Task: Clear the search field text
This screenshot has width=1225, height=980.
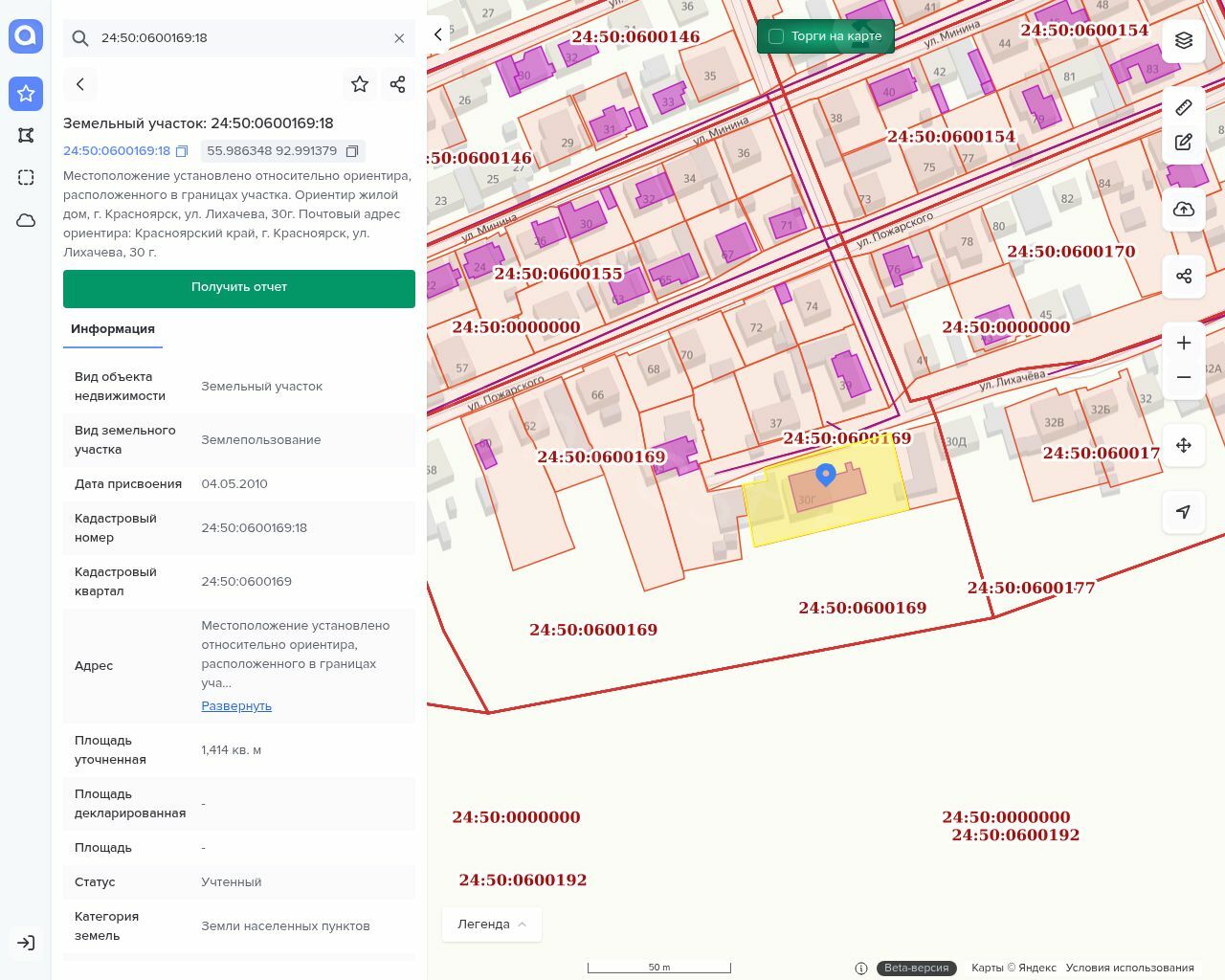Action: pyautogui.click(x=399, y=38)
